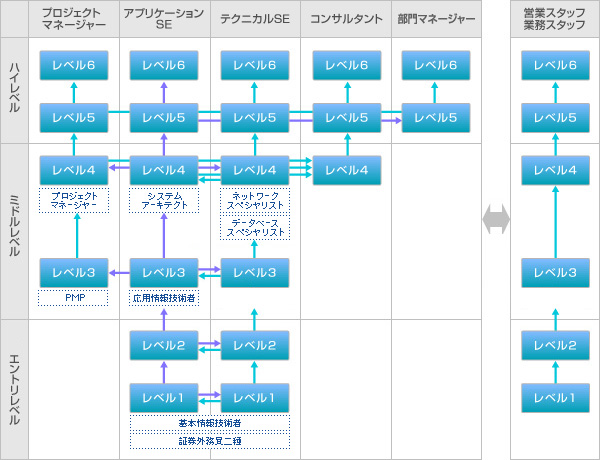Click the ミドルレベル row label
The width and height of the screenshot is (600, 460).
(14, 232)
